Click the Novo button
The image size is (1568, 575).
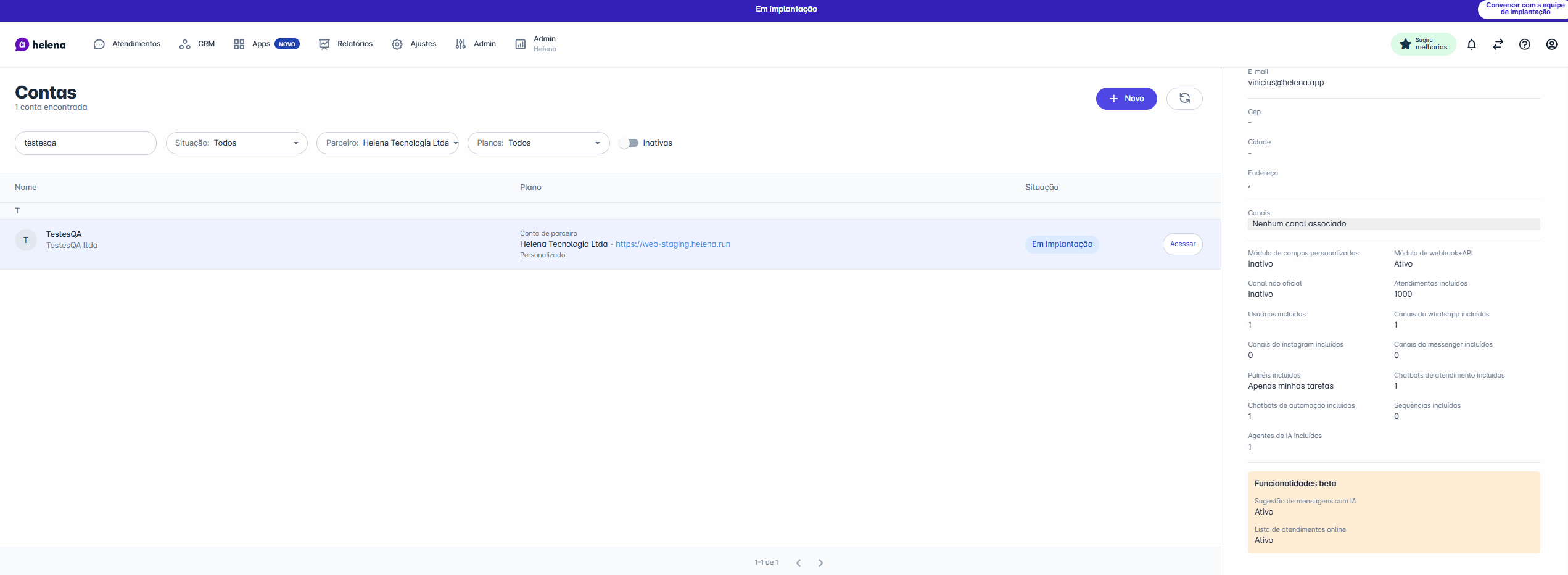1126,99
